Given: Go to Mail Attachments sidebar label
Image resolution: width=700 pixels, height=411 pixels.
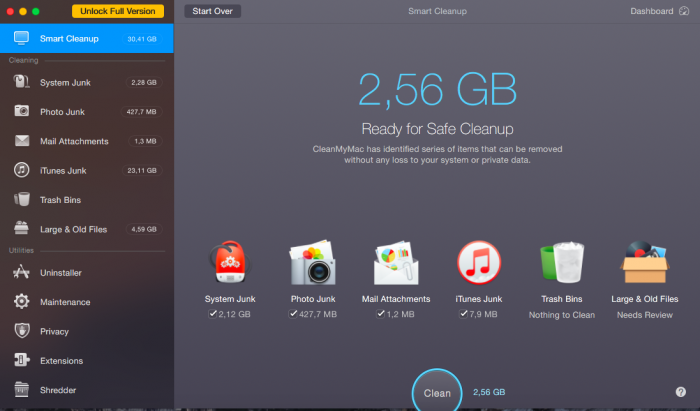Looking at the screenshot, I should [74, 141].
